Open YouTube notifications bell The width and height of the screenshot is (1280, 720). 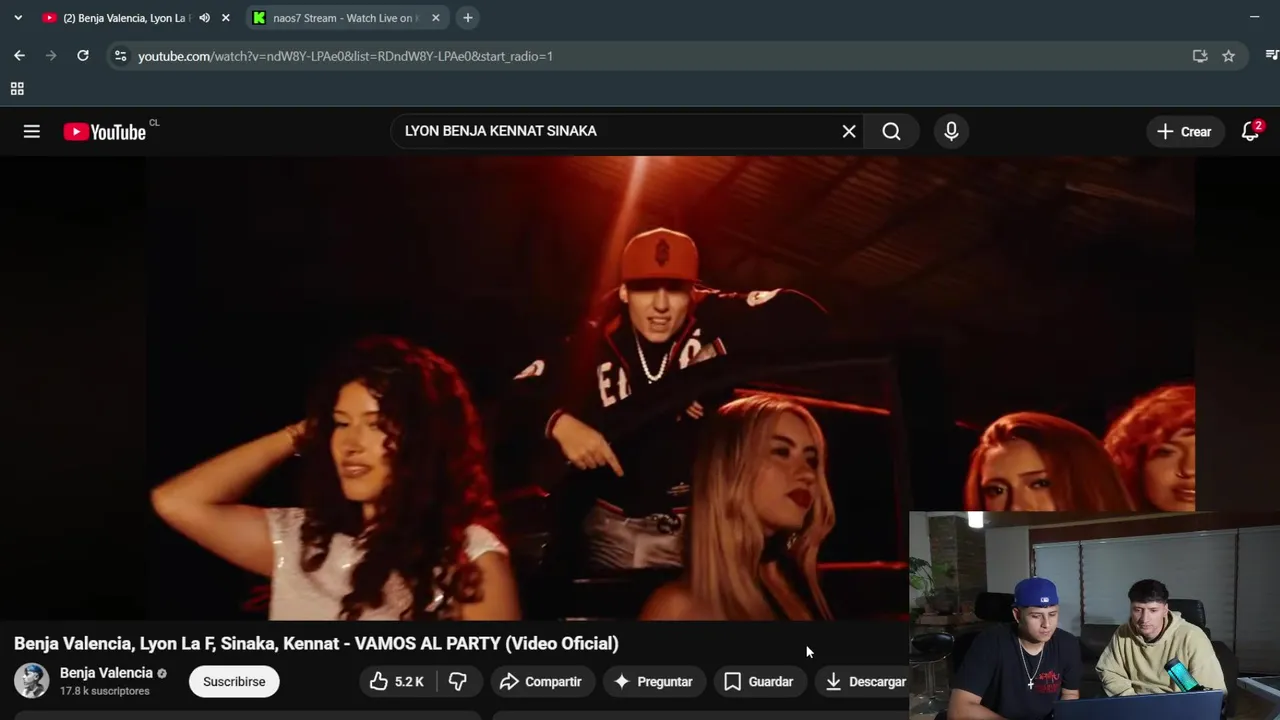tap(1250, 131)
